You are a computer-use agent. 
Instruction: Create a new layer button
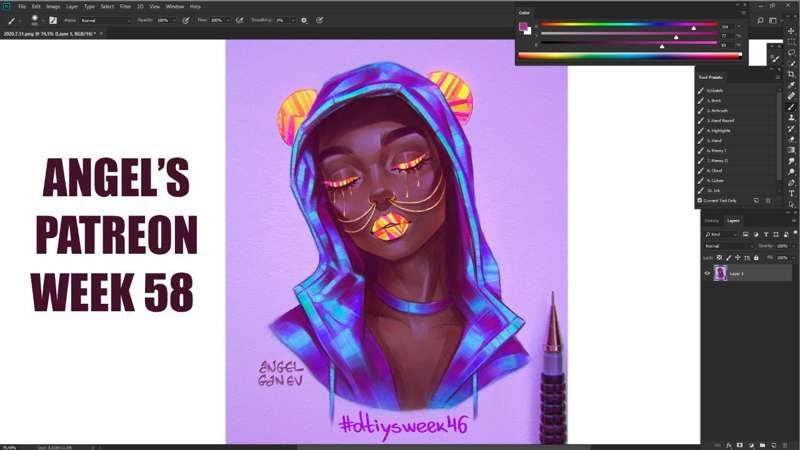[773, 445]
